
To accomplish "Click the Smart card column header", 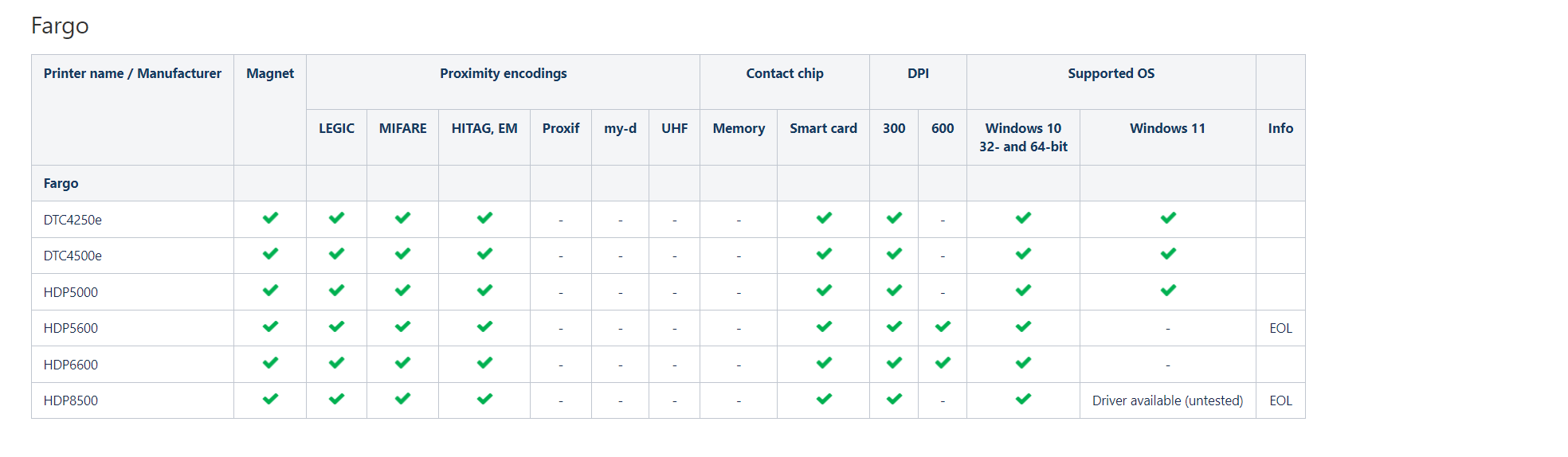I will click(x=823, y=128).
